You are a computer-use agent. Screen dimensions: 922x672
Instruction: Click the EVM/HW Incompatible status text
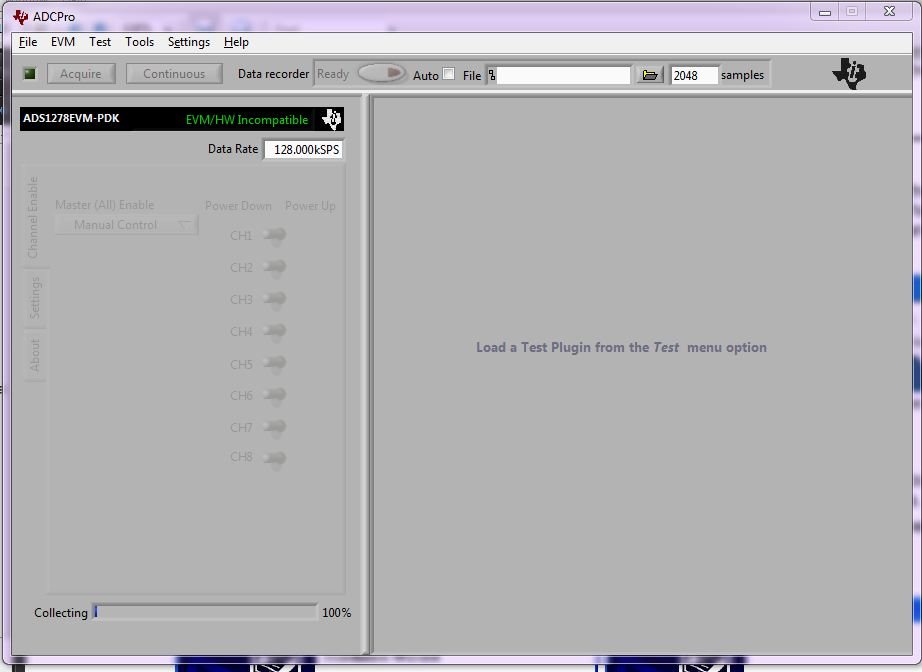pyautogui.click(x=247, y=120)
